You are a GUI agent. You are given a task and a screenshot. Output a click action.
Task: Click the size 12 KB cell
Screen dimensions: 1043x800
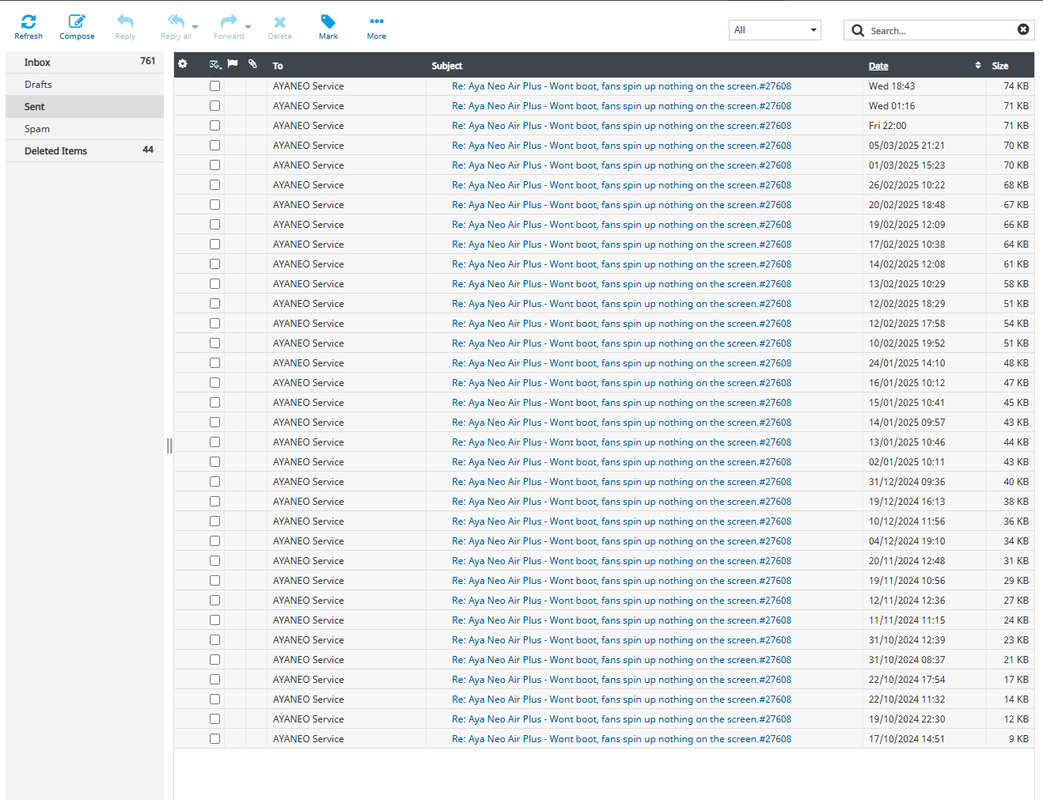point(1016,719)
